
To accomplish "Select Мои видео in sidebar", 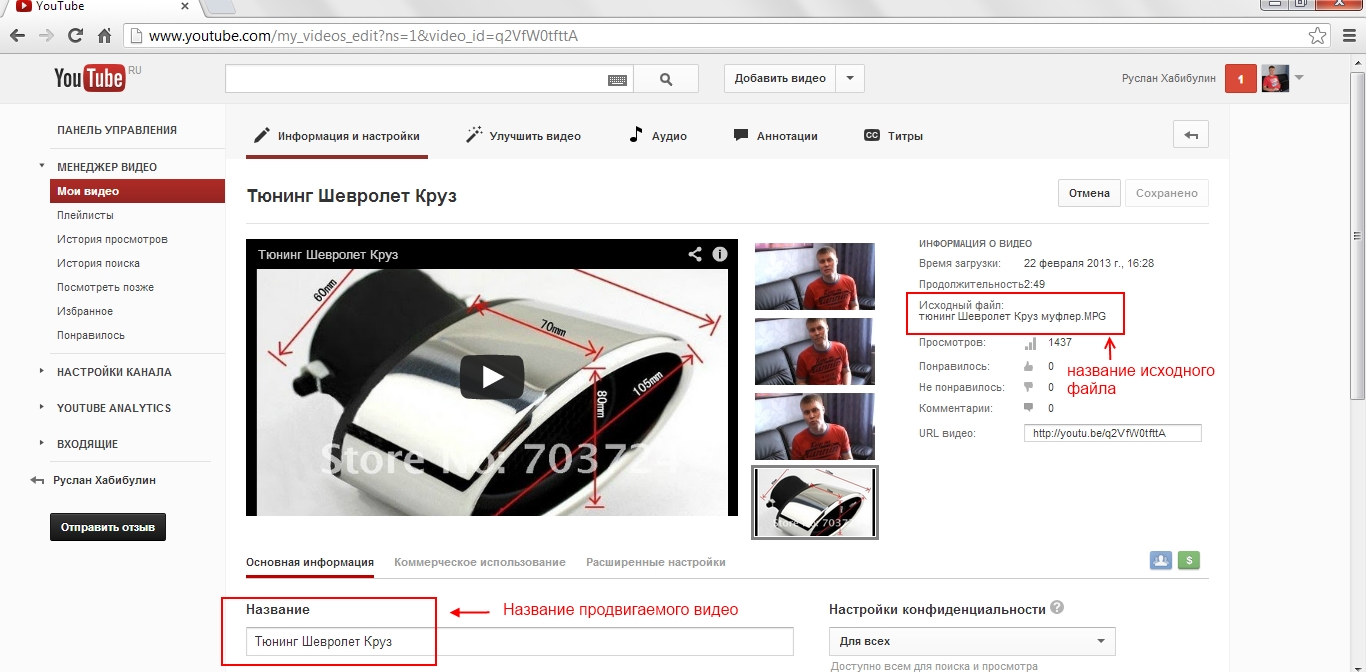I will coord(137,191).
